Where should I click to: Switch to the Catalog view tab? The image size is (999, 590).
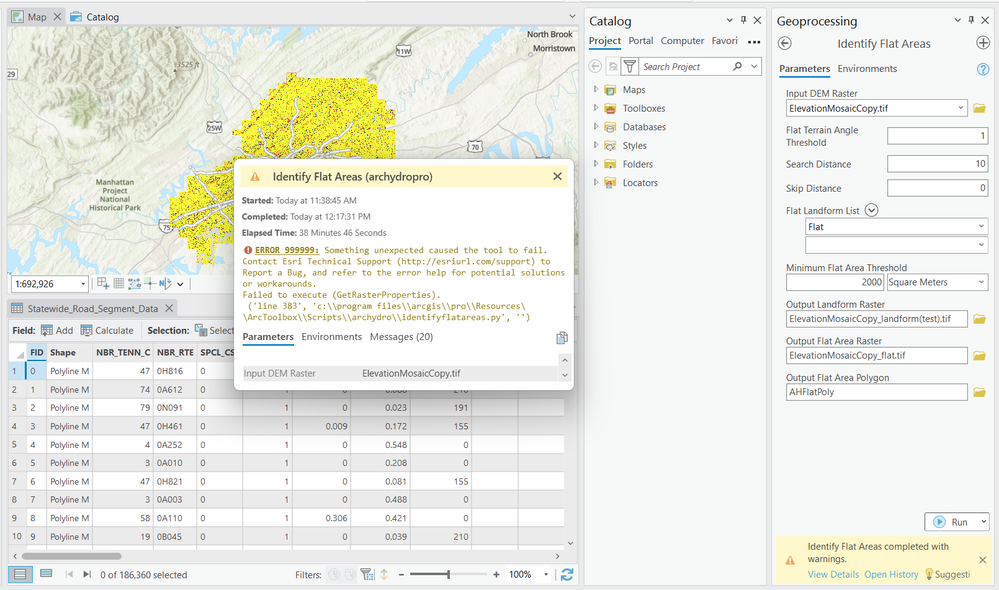pyautogui.click(x=95, y=17)
